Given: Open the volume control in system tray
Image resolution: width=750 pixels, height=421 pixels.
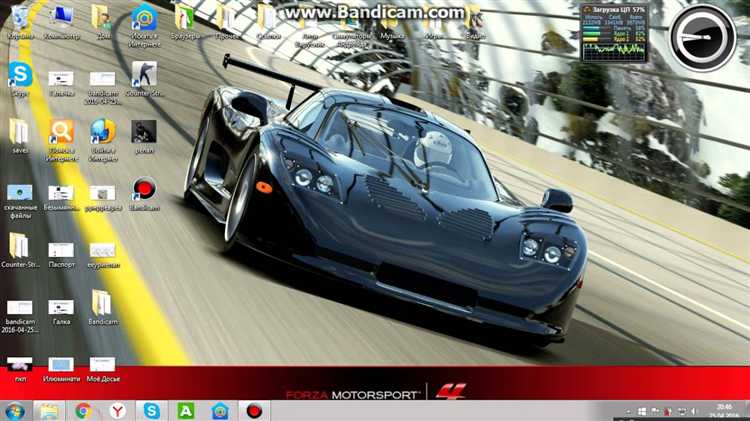Looking at the screenshot, I should point(695,411).
